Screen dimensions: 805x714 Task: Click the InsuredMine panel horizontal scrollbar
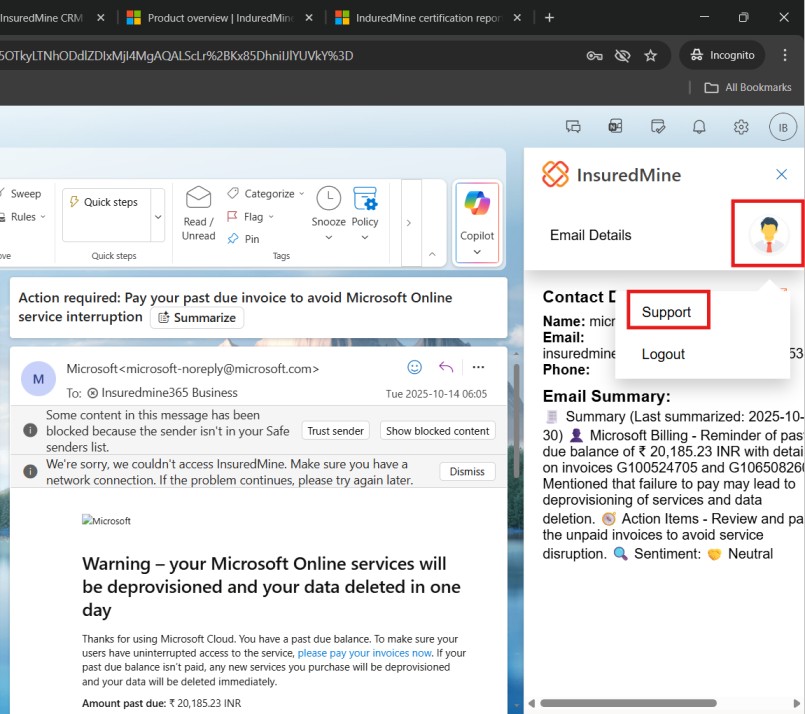(x=630, y=703)
